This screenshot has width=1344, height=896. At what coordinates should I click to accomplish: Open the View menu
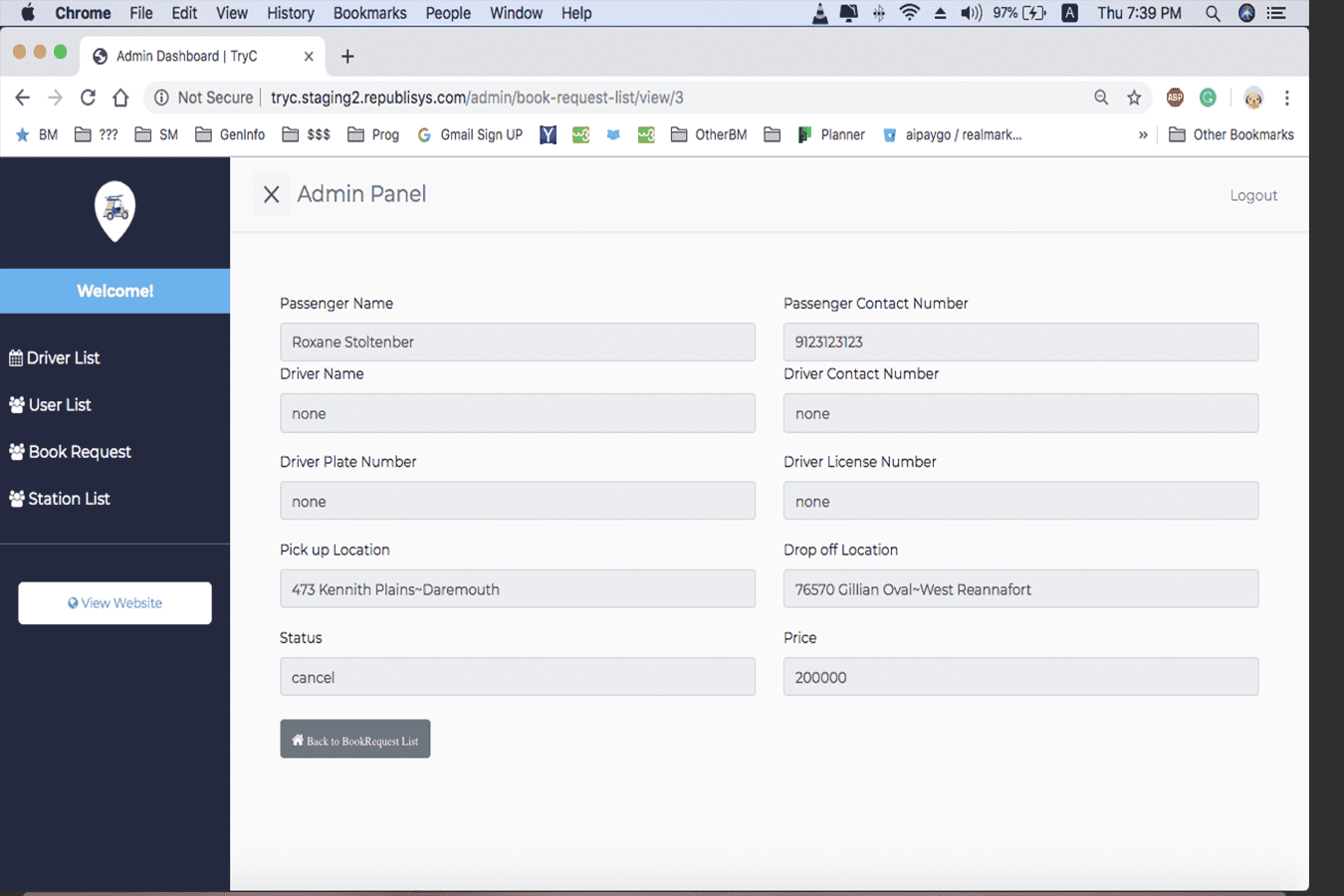tap(232, 13)
